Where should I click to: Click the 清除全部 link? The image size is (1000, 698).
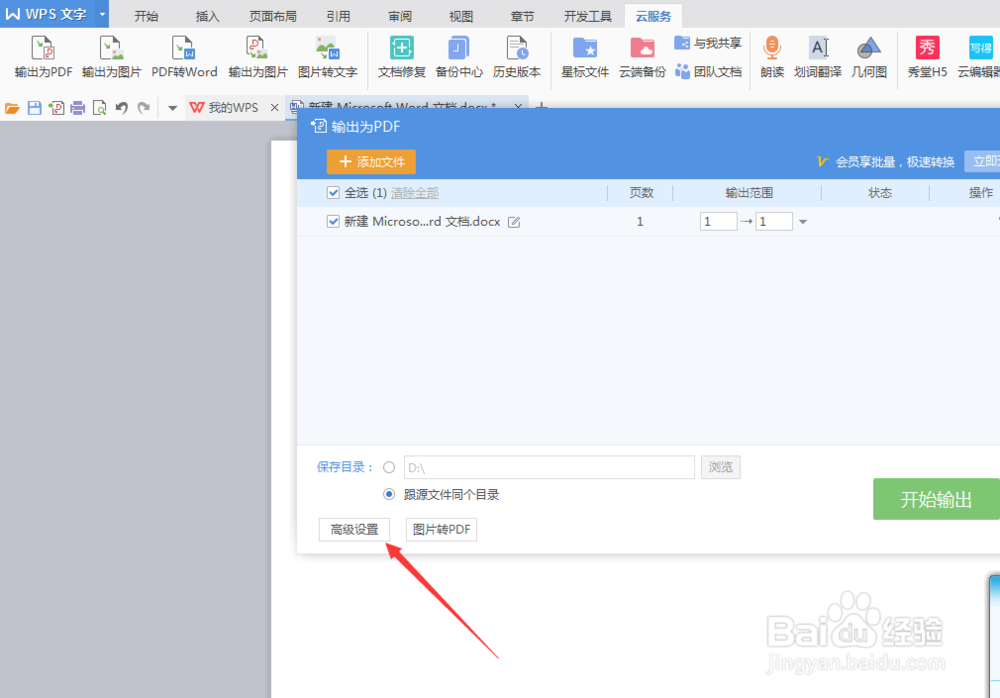(415, 193)
